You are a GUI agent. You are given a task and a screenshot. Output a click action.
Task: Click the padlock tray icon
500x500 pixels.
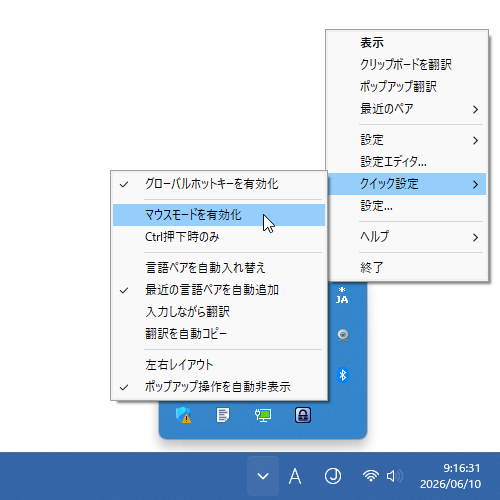coord(303,415)
